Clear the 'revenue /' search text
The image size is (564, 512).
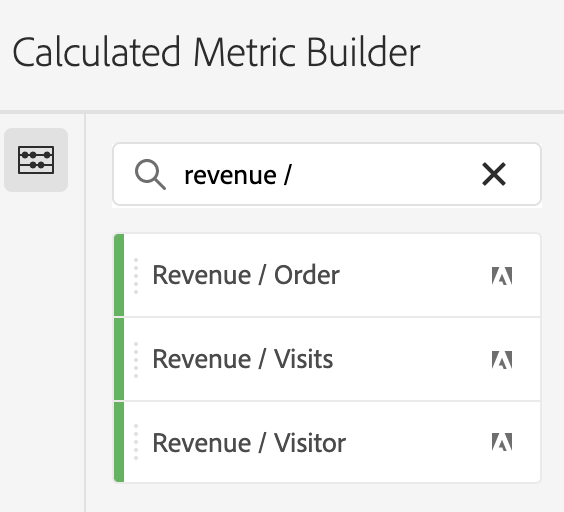click(x=494, y=175)
